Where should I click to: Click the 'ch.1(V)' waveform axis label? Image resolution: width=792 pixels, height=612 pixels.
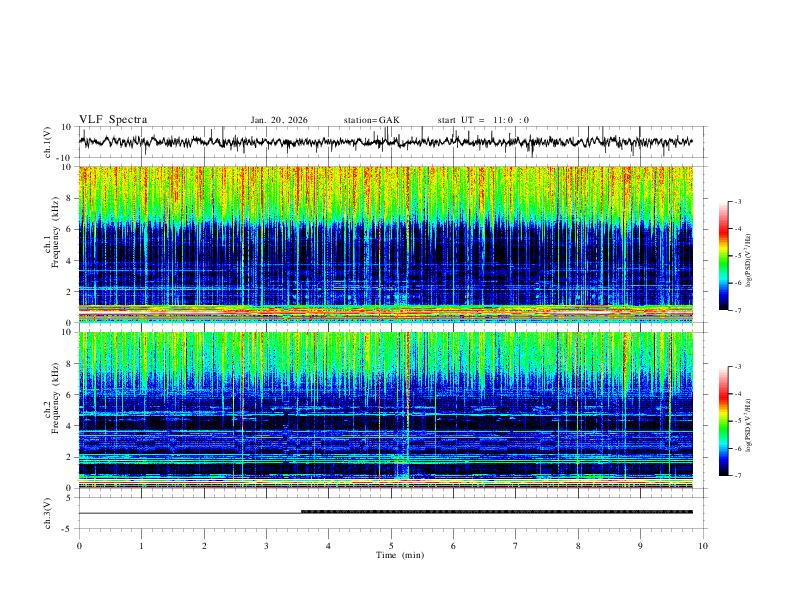[x=48, y=142]
